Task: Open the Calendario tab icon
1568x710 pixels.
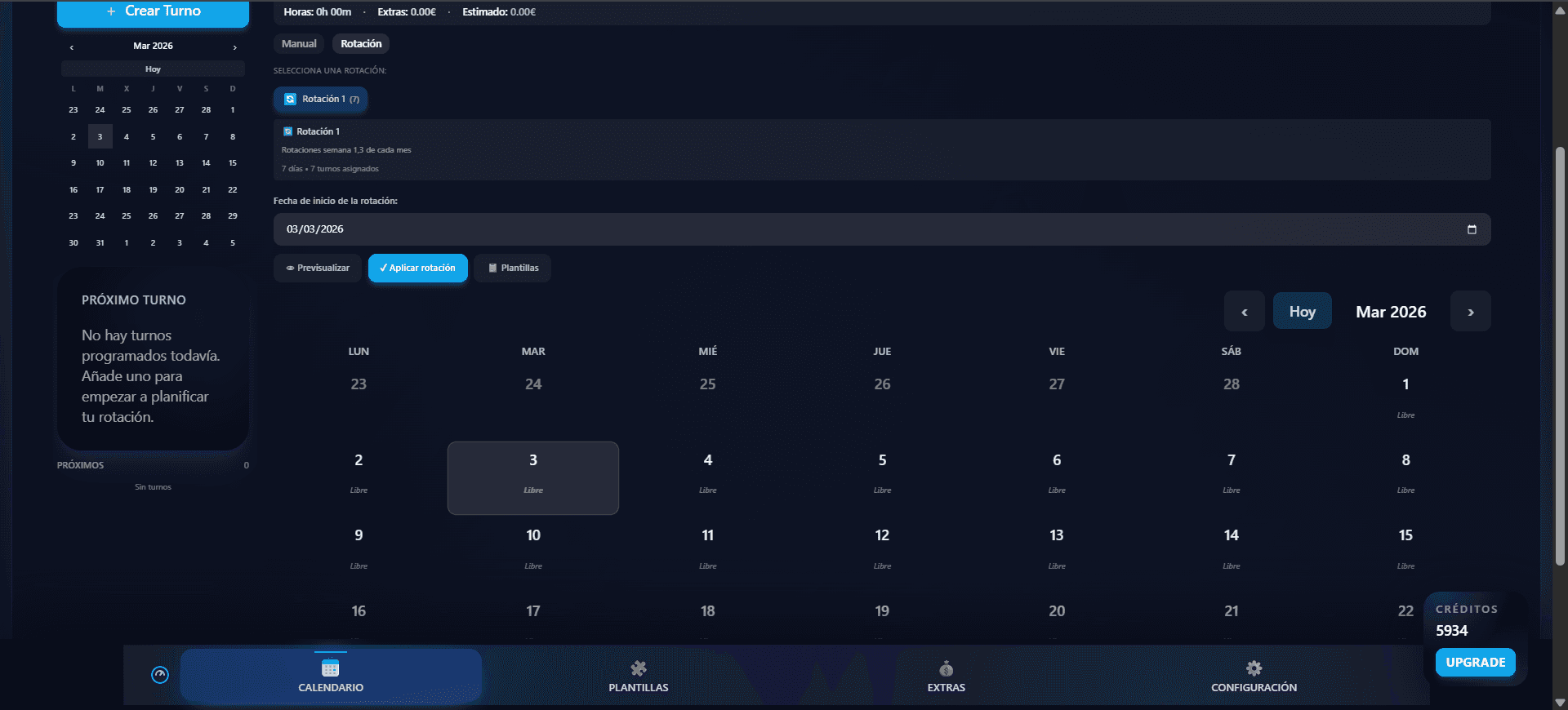Action: [330, 668]
